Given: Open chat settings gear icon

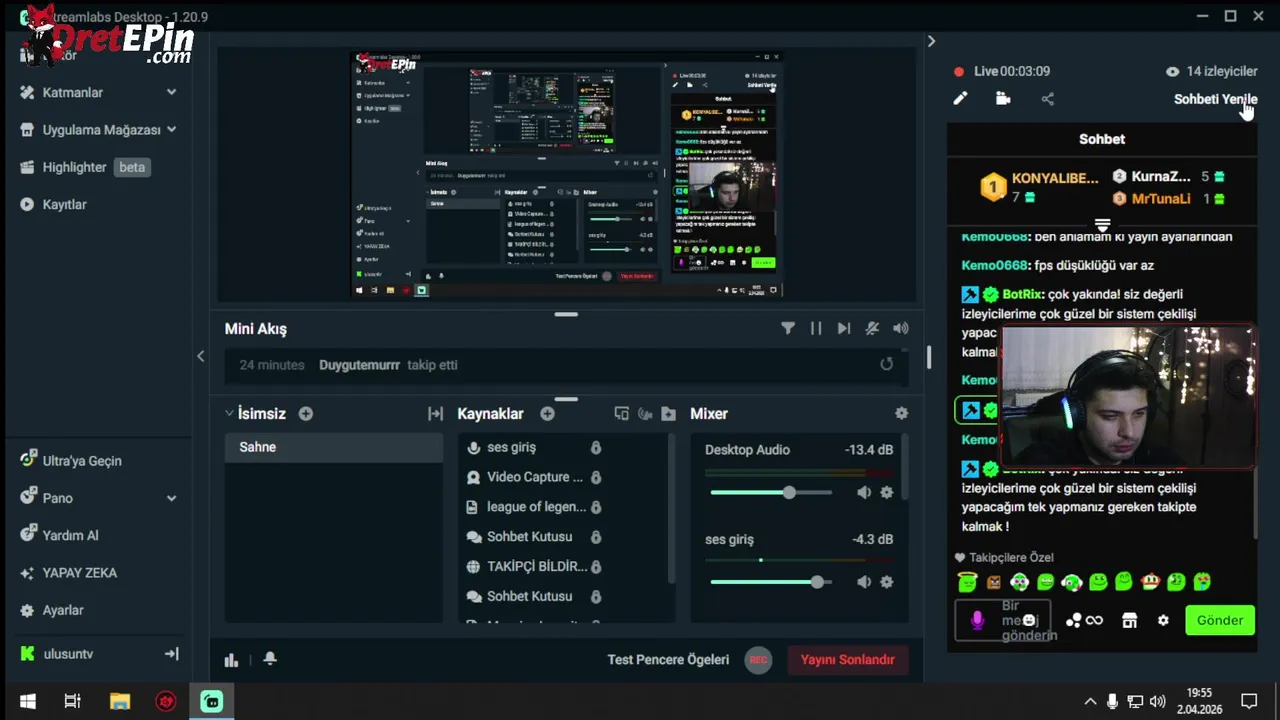Looking at the screenshot, I should (x=1163, y=620).
